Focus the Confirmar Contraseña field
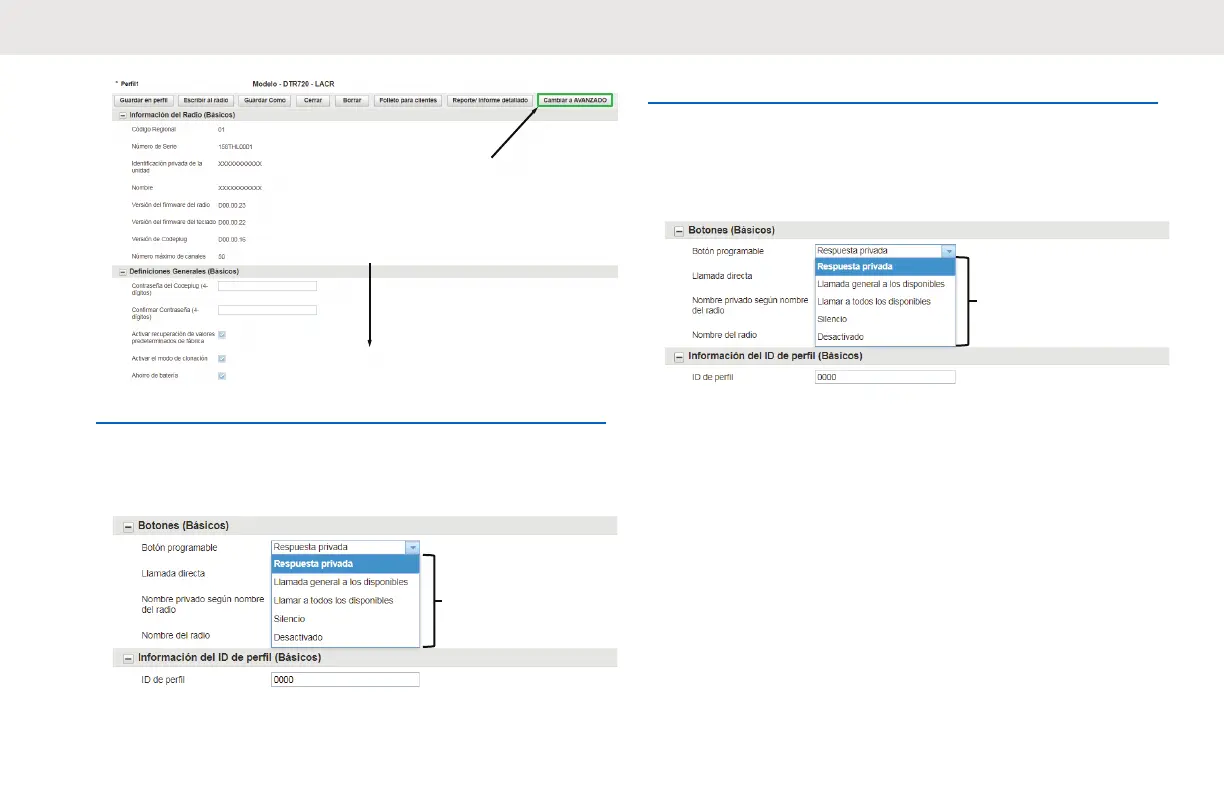The image size is (1224, 792). [267, 310]
